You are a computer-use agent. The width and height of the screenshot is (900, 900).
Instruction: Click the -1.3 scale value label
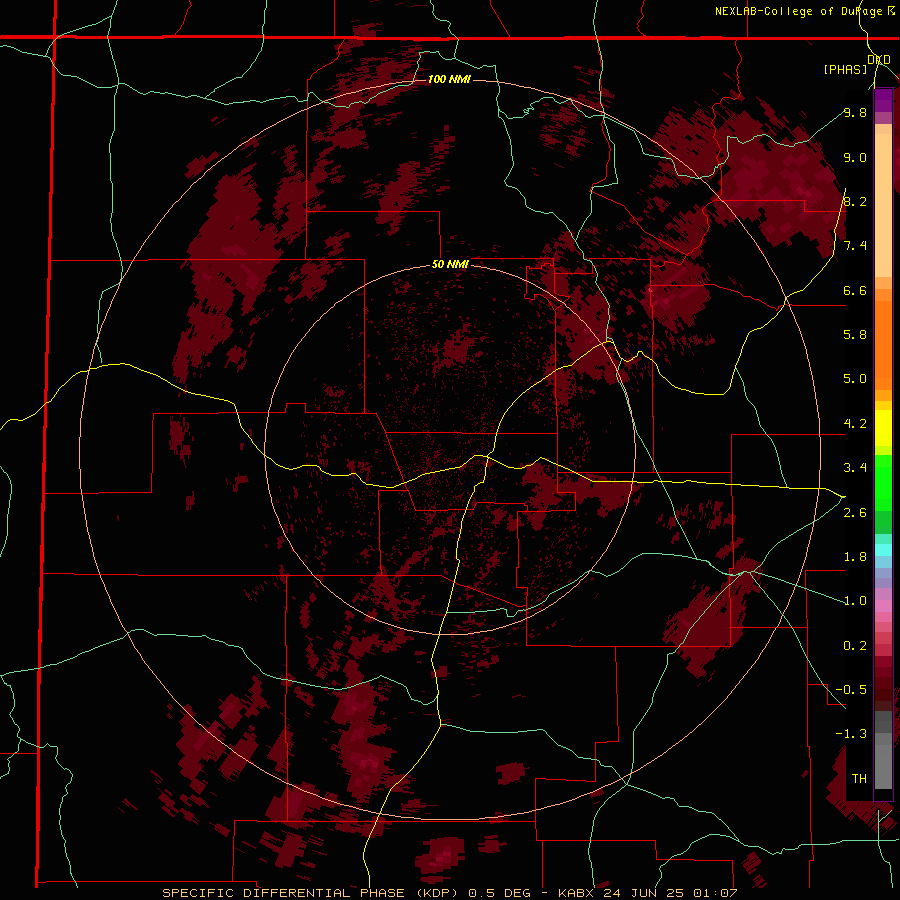(851, 734)
